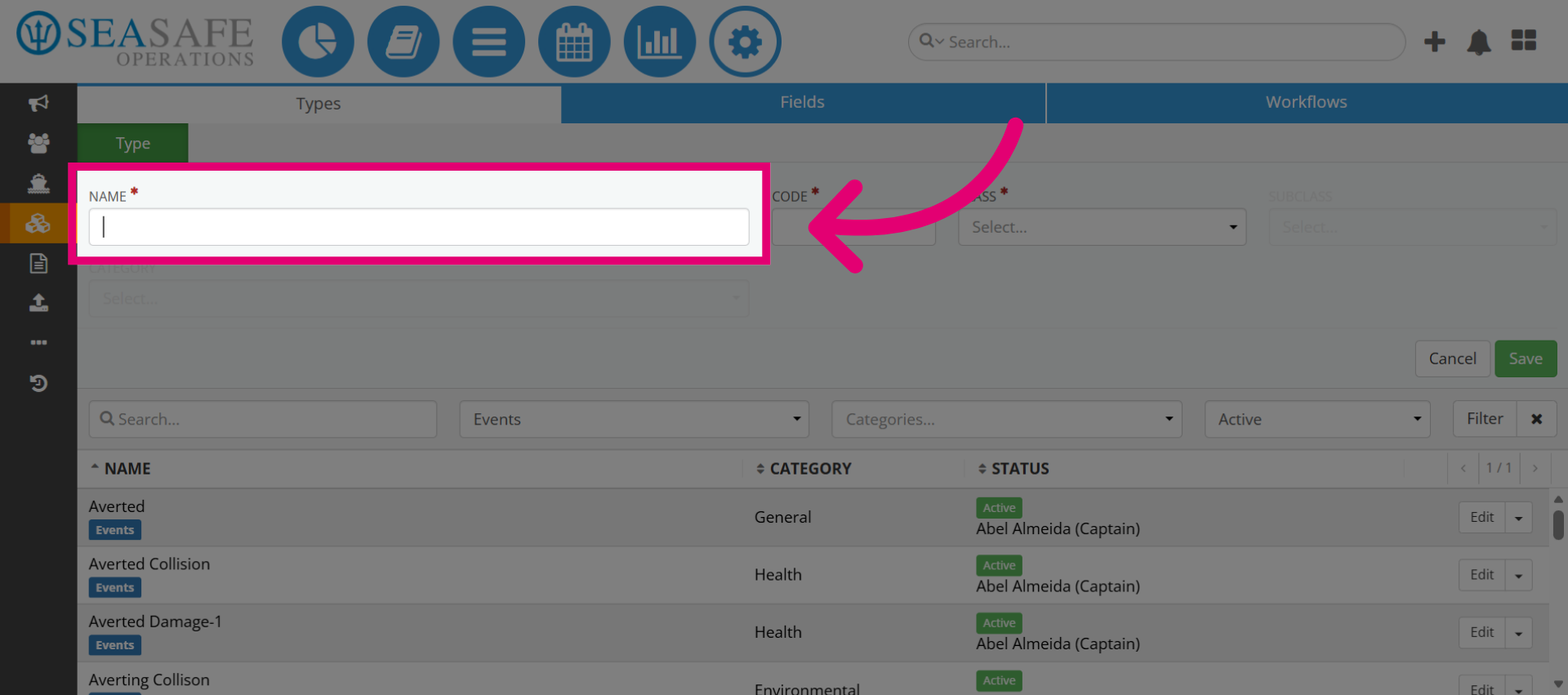The image size is (1568, 695).
Task: Expand Edit options arrow for Averted Damage-1
Action: [x=1518, y=633]
